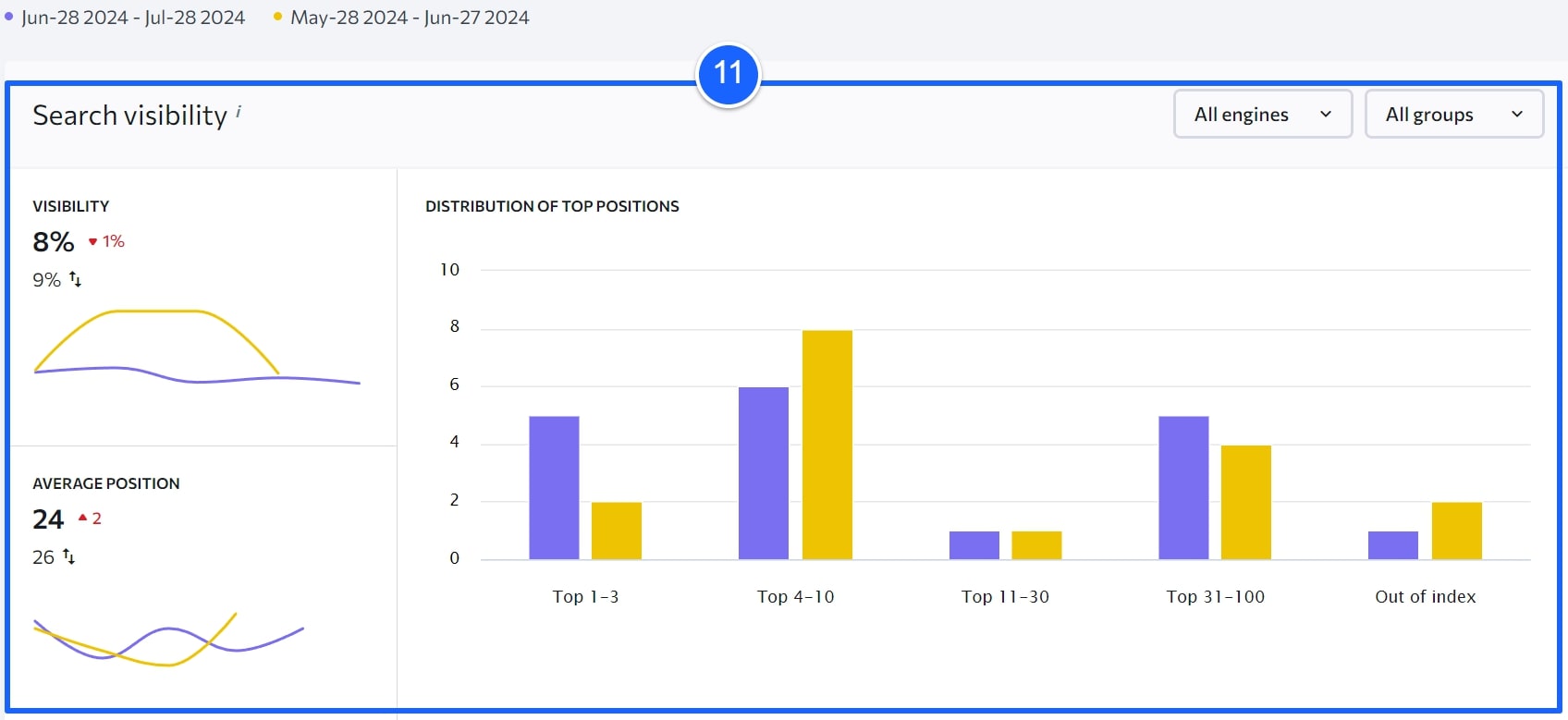Open the All groups dropdown
Screen dimensions: 1568x720
coord(1454,114)
